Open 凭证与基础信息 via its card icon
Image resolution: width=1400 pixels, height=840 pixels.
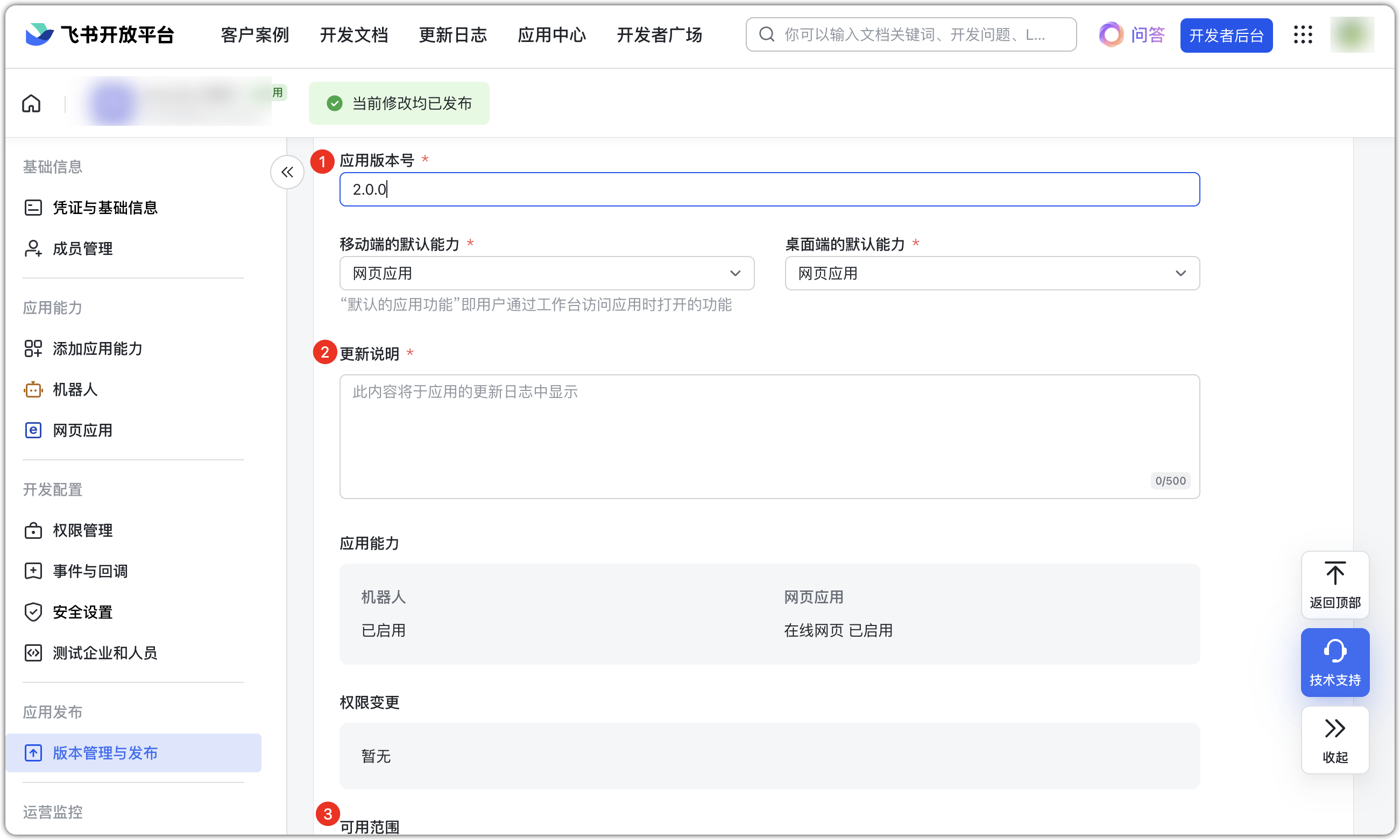click(33, 207)
